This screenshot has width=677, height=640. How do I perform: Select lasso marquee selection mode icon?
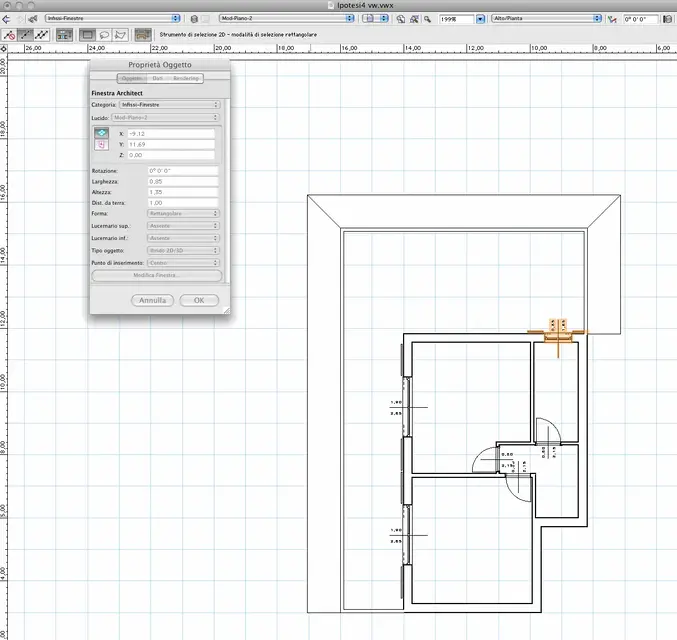tap(104, 34)
